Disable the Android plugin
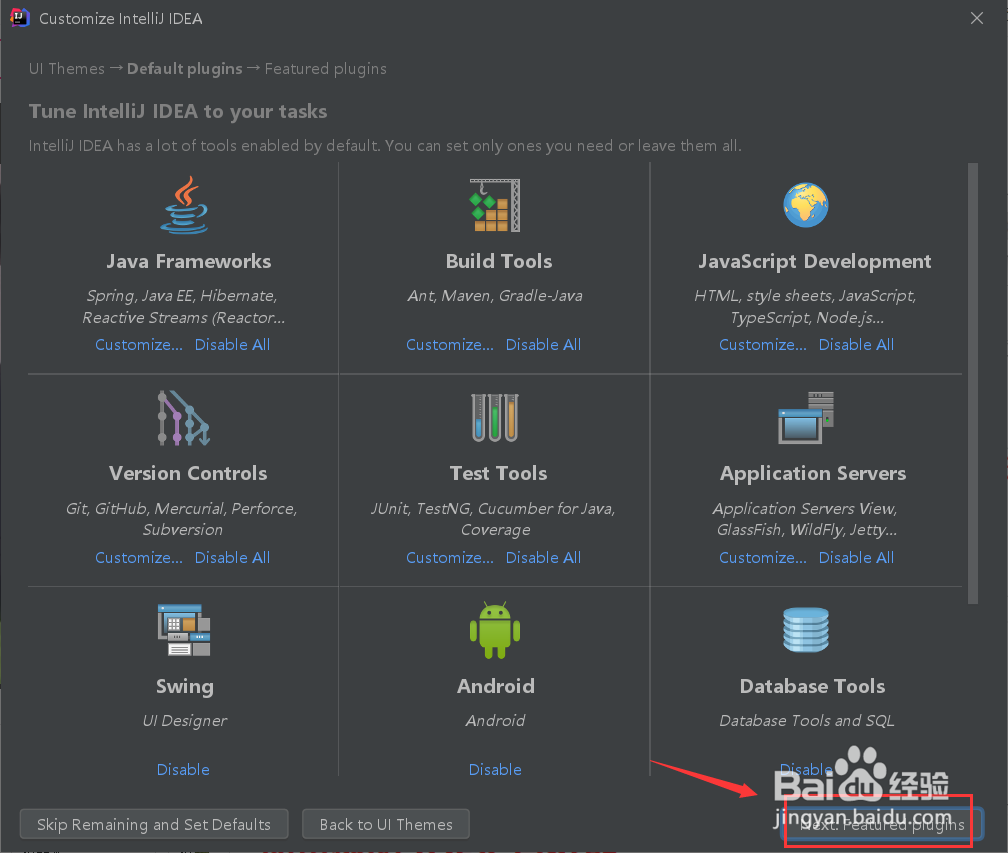This screenshot has width=1008, height=853. [495, 769]
